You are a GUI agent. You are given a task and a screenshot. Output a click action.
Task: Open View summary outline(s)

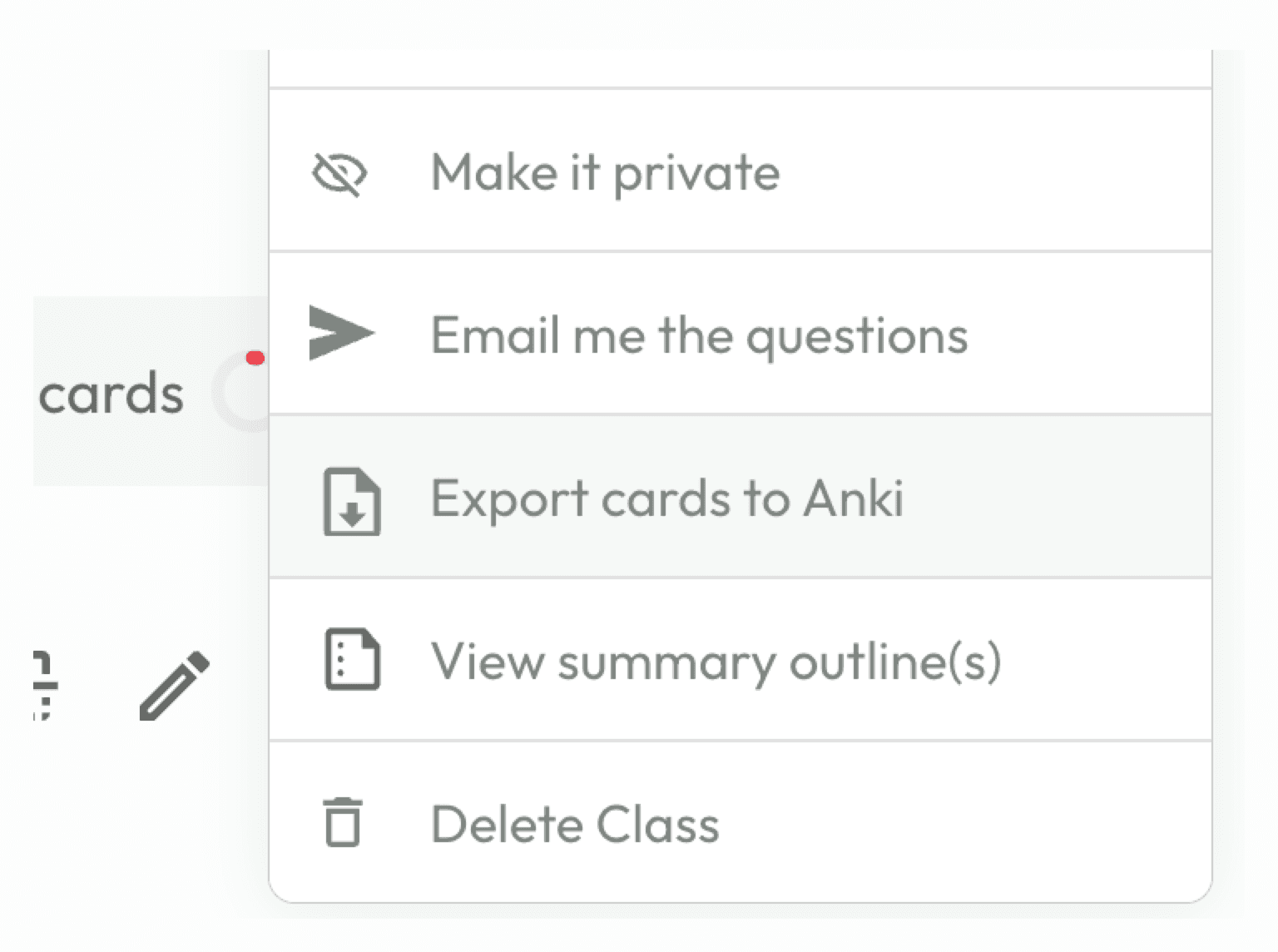[716, 662]
